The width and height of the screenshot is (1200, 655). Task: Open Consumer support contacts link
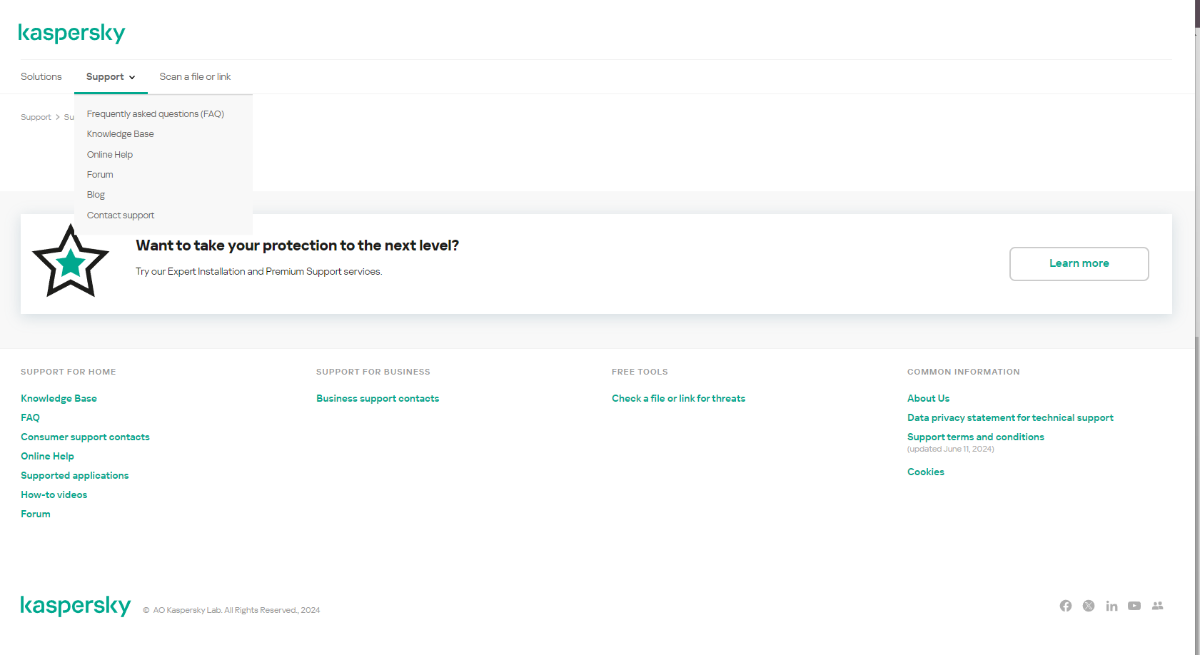[x=85, y=437]
